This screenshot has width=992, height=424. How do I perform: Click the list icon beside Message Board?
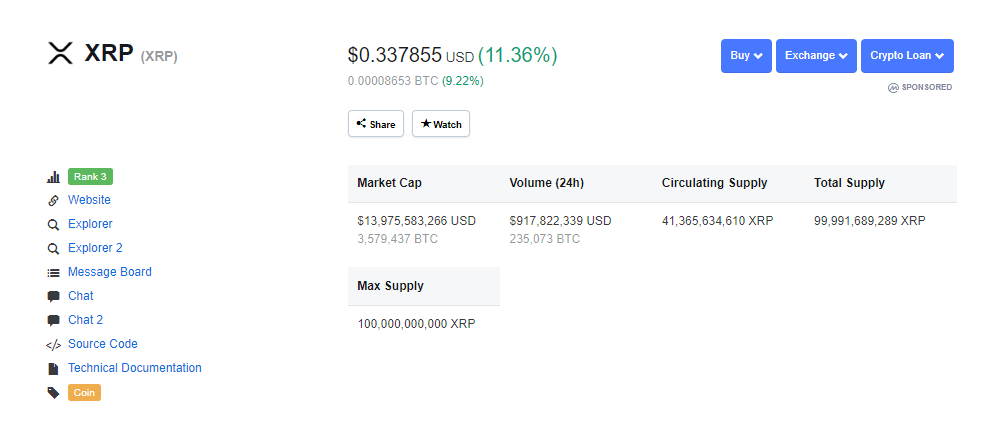[53, 273]
